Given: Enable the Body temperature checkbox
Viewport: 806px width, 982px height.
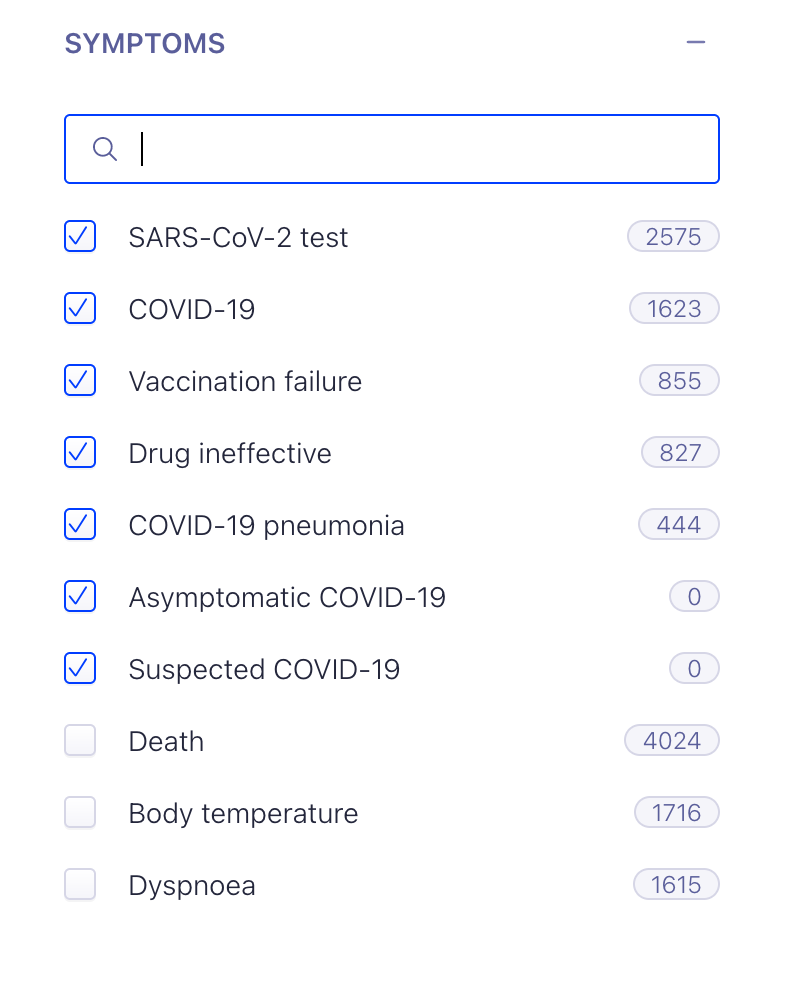Looking at the screenshot, I should [x=80, y=812].
